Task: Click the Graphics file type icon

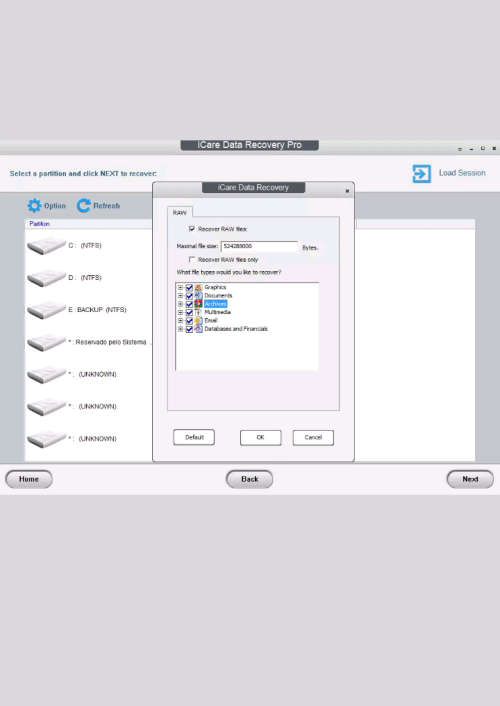Action: coord(198,287)
